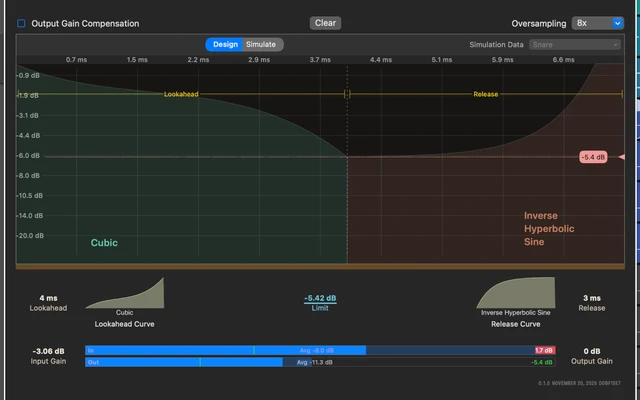Click the Cubic lookahead curve shape icon
The image size is (640, 400).
pyautogui.click(x=125, y=294)
